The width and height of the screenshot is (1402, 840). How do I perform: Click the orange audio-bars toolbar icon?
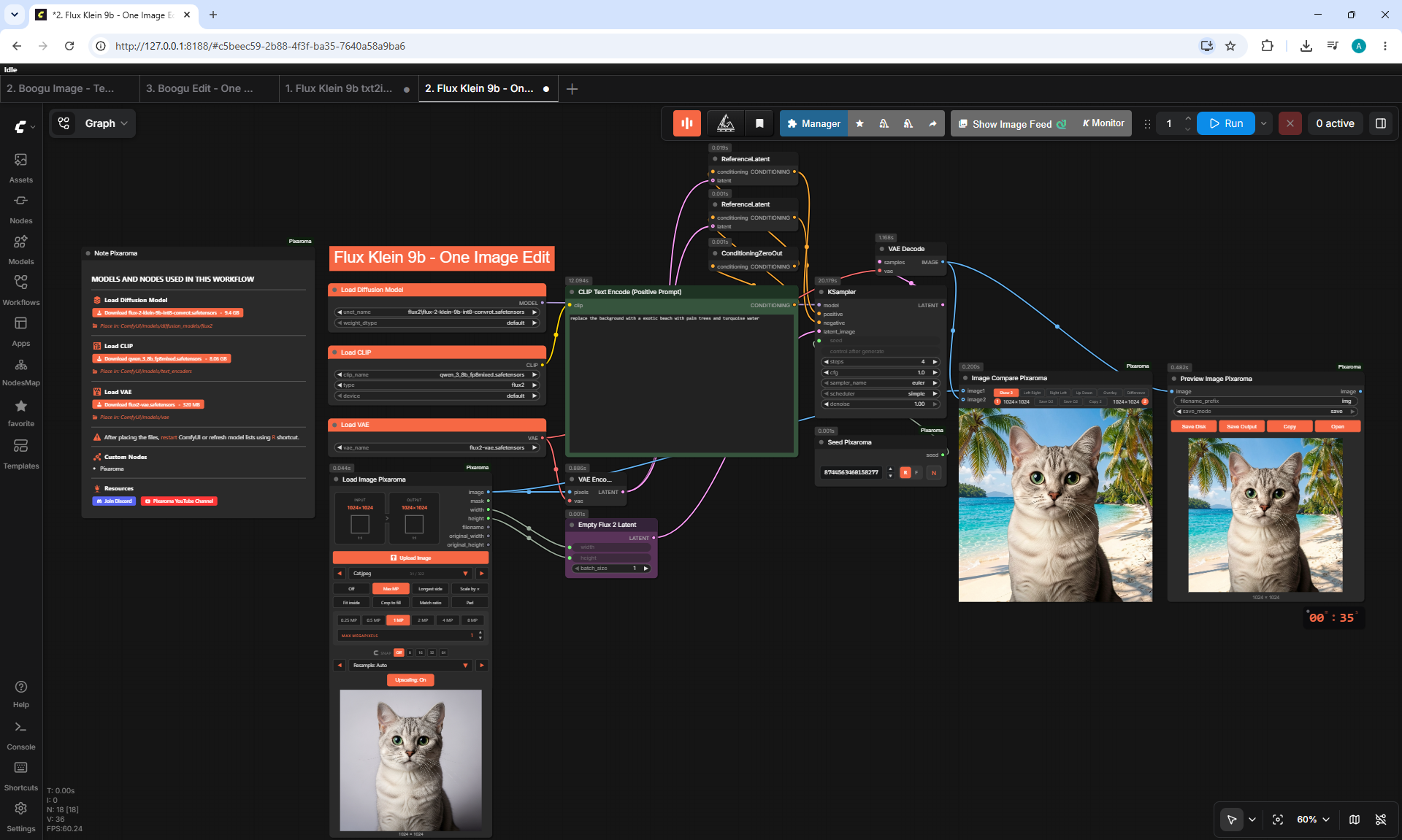coord(687,123)
